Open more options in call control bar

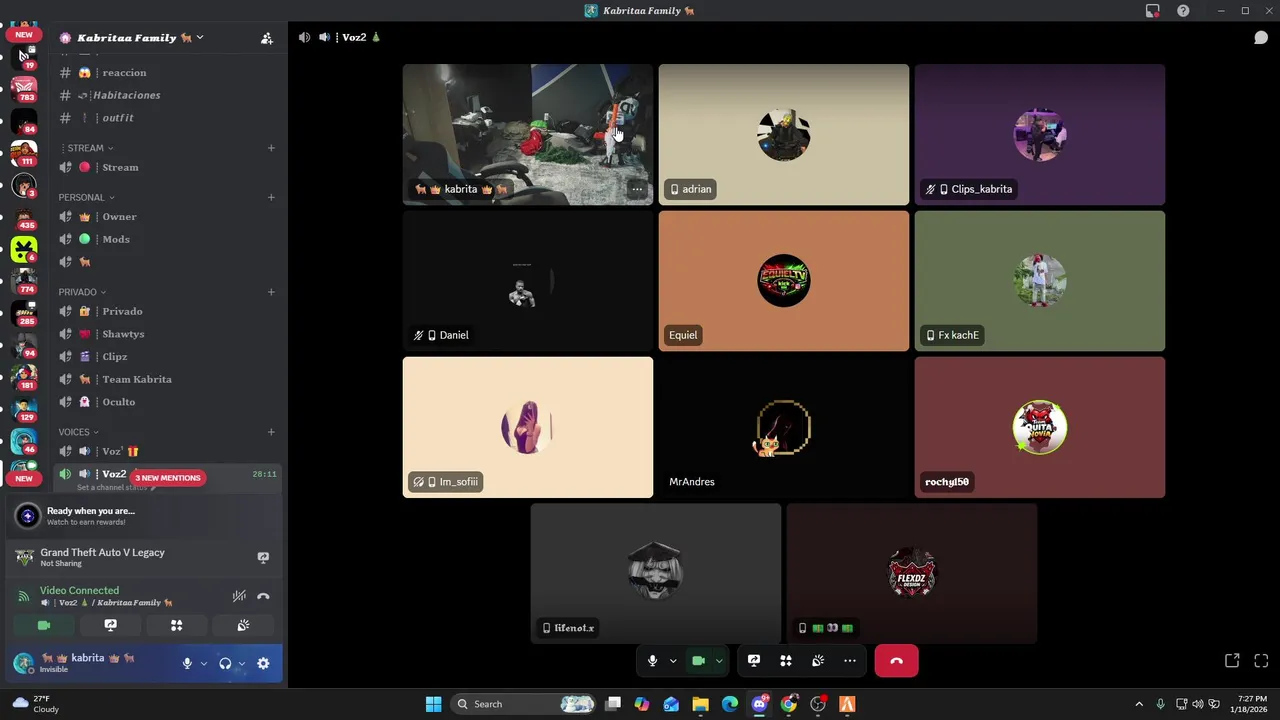(850, 661)
